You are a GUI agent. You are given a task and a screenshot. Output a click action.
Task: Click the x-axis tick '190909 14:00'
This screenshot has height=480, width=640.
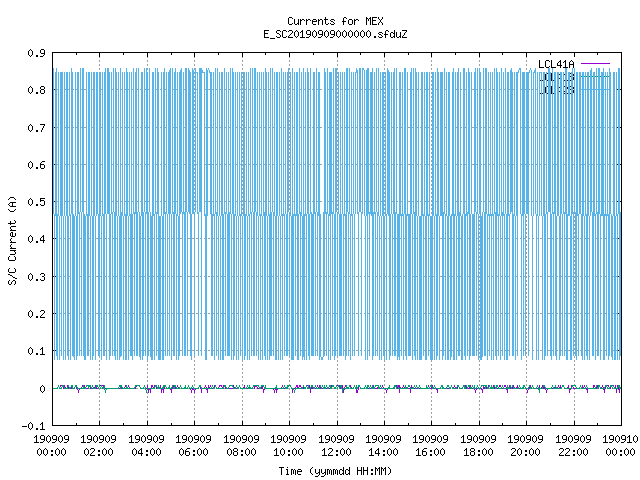pos(383,446)
